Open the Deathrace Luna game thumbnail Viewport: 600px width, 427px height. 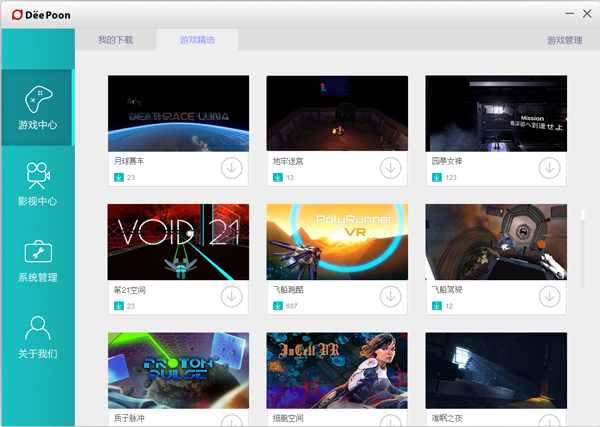click(x=178, y=113)
